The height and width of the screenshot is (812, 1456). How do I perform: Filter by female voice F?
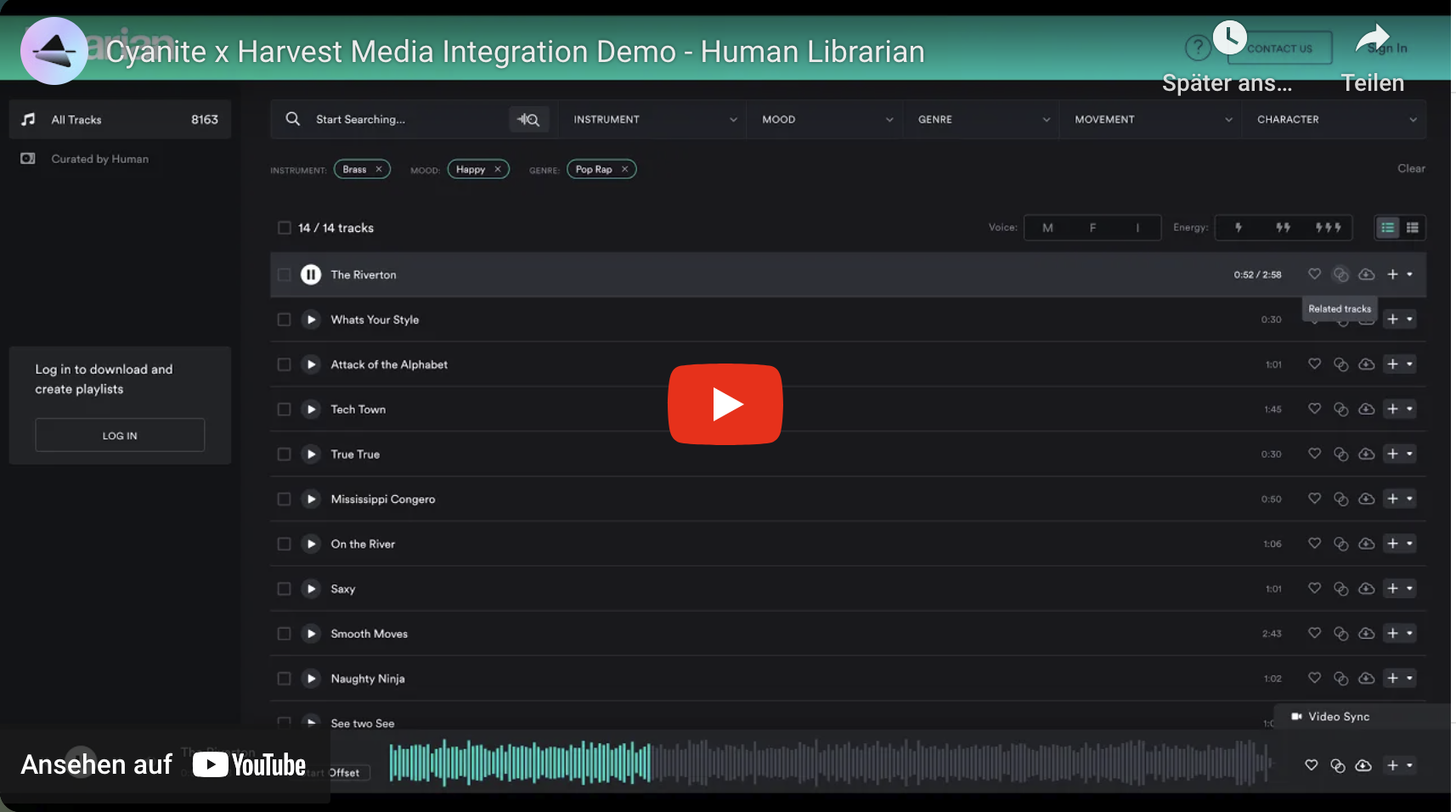point(1092,228)
